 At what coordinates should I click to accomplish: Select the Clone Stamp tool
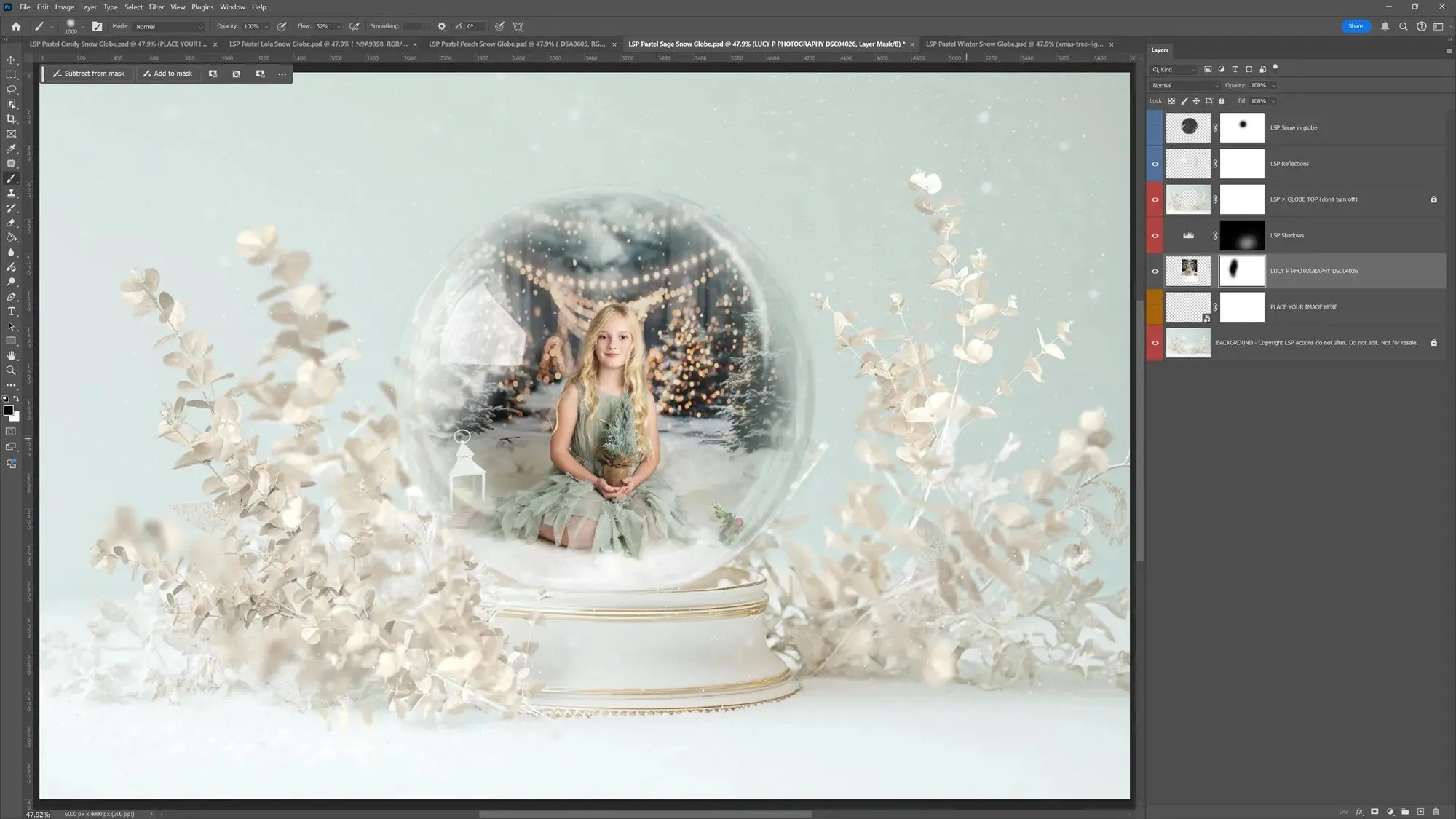click(x=11, y=193)
